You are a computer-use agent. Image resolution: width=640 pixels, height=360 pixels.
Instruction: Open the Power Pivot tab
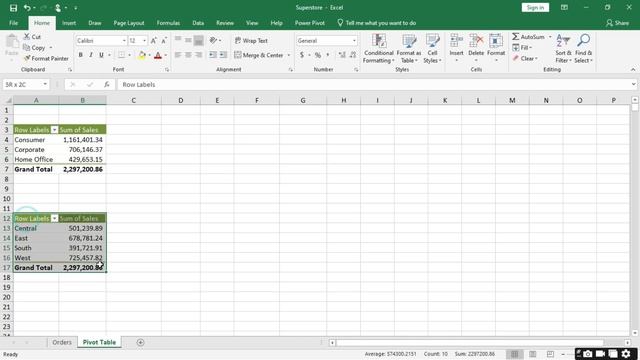point(309,23)
